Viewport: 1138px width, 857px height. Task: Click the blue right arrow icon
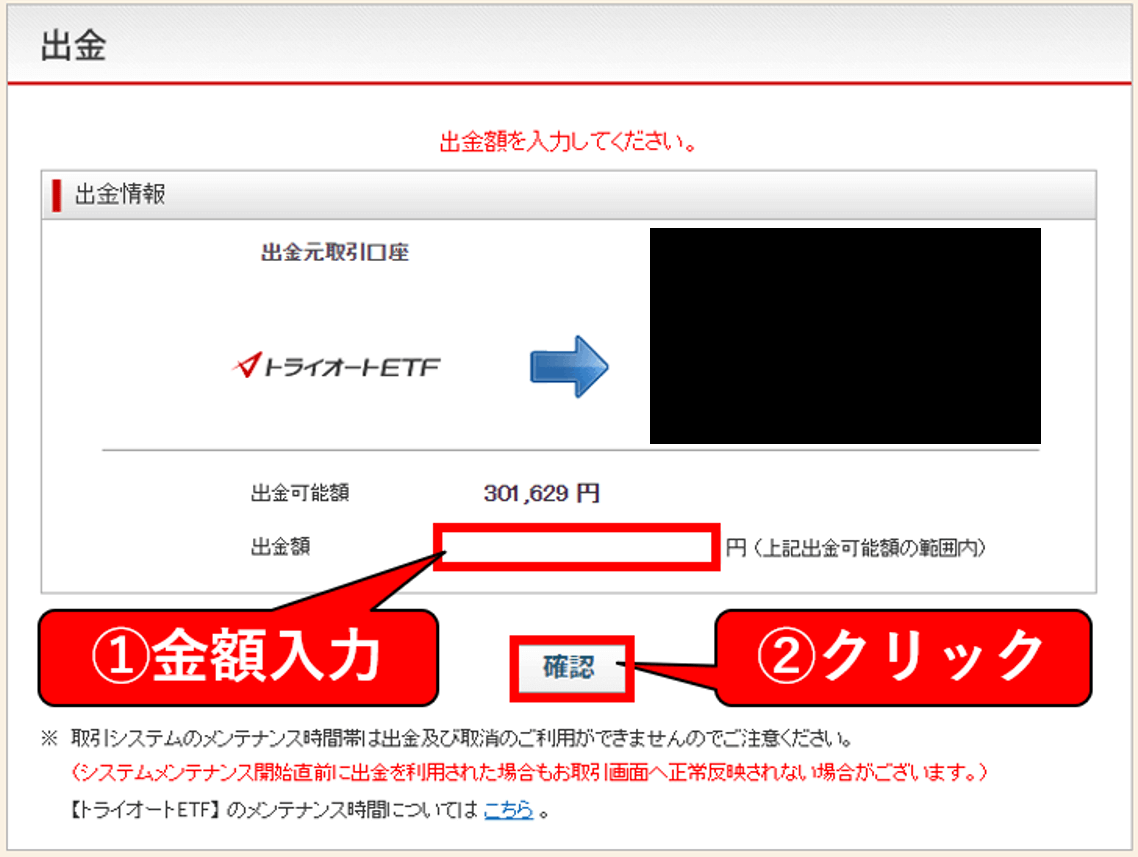click(568, 367)
